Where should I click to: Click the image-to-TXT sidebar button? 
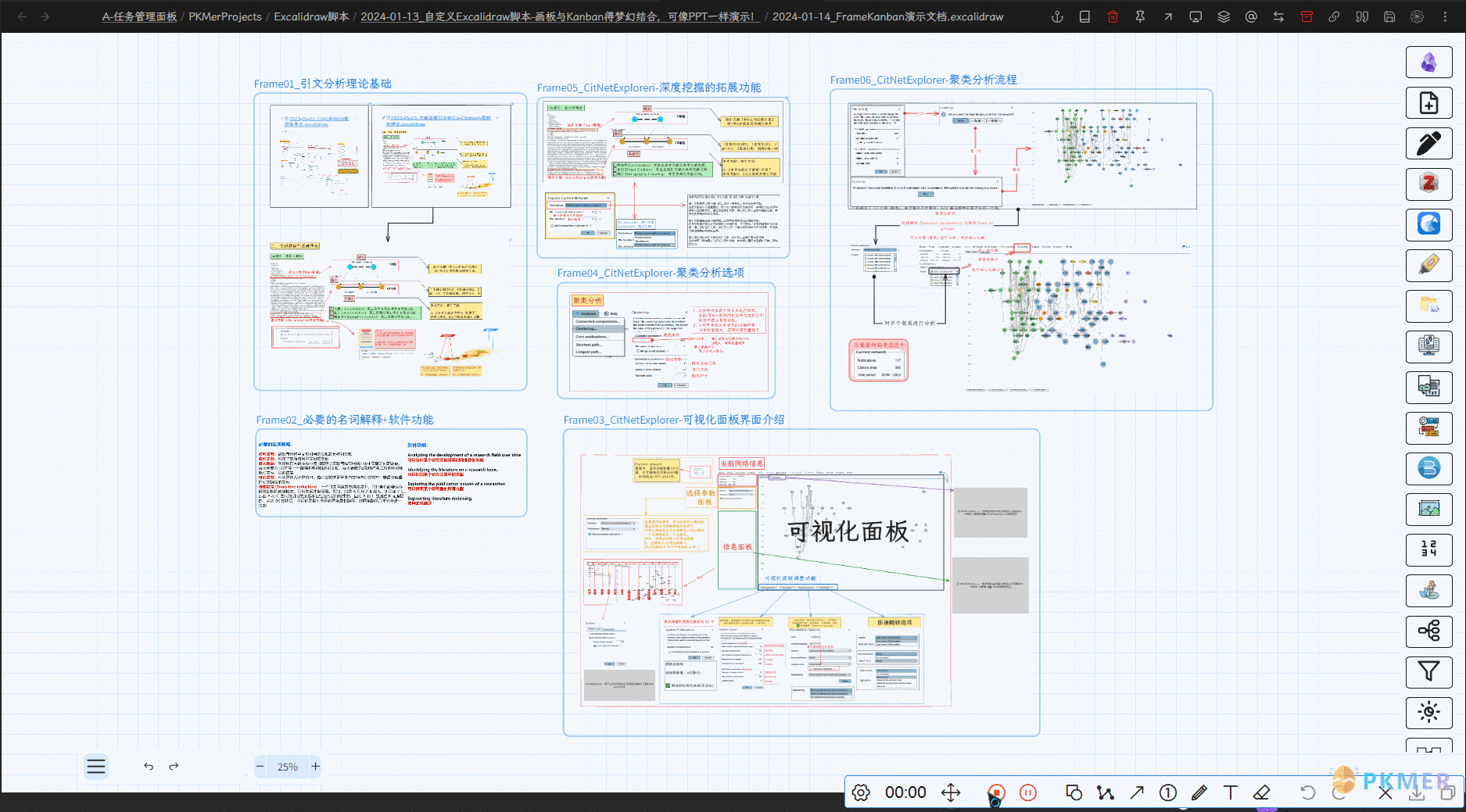(1429, 388)
